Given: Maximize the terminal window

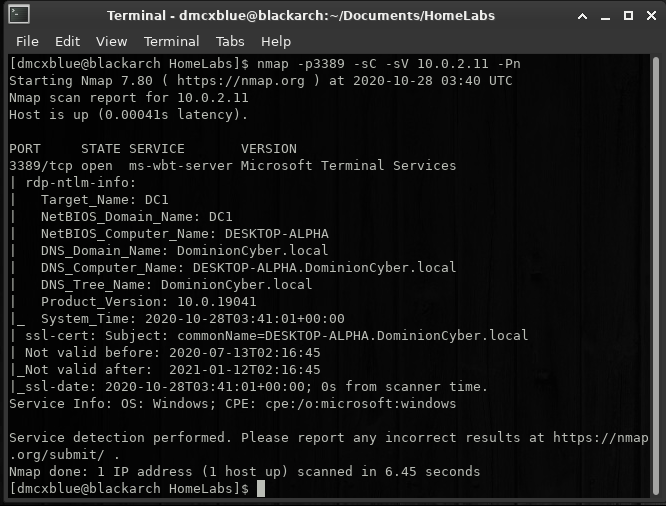Looking at the screenshot, I should [x=628, y=16].
